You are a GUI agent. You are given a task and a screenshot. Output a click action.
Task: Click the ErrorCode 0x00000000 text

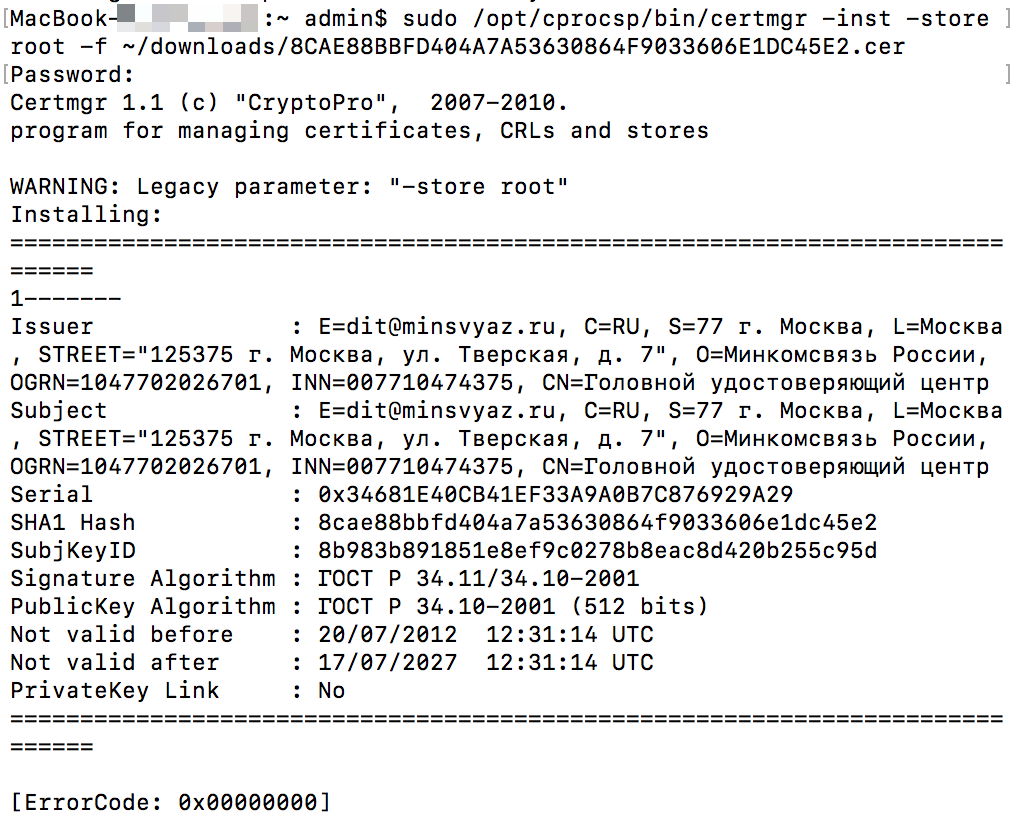pyautogui.click(x=171, y=802)
